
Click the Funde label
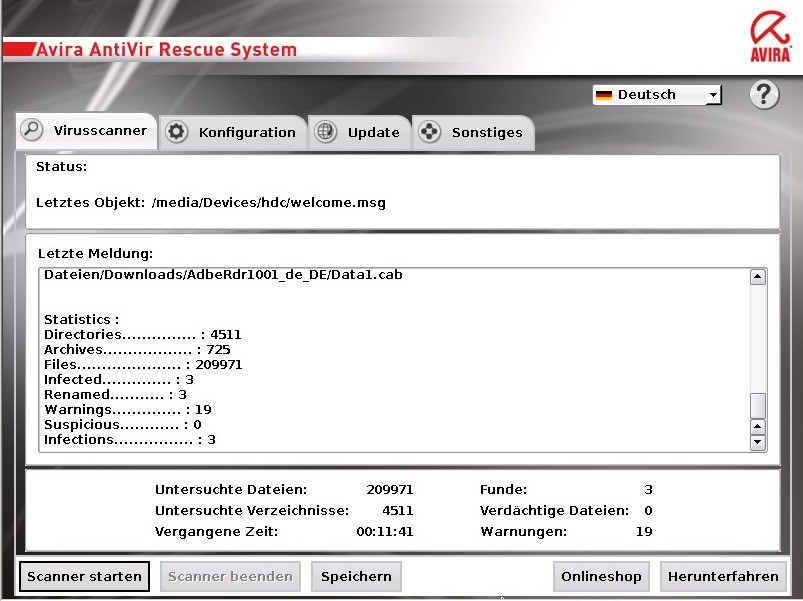coord(503,490)
